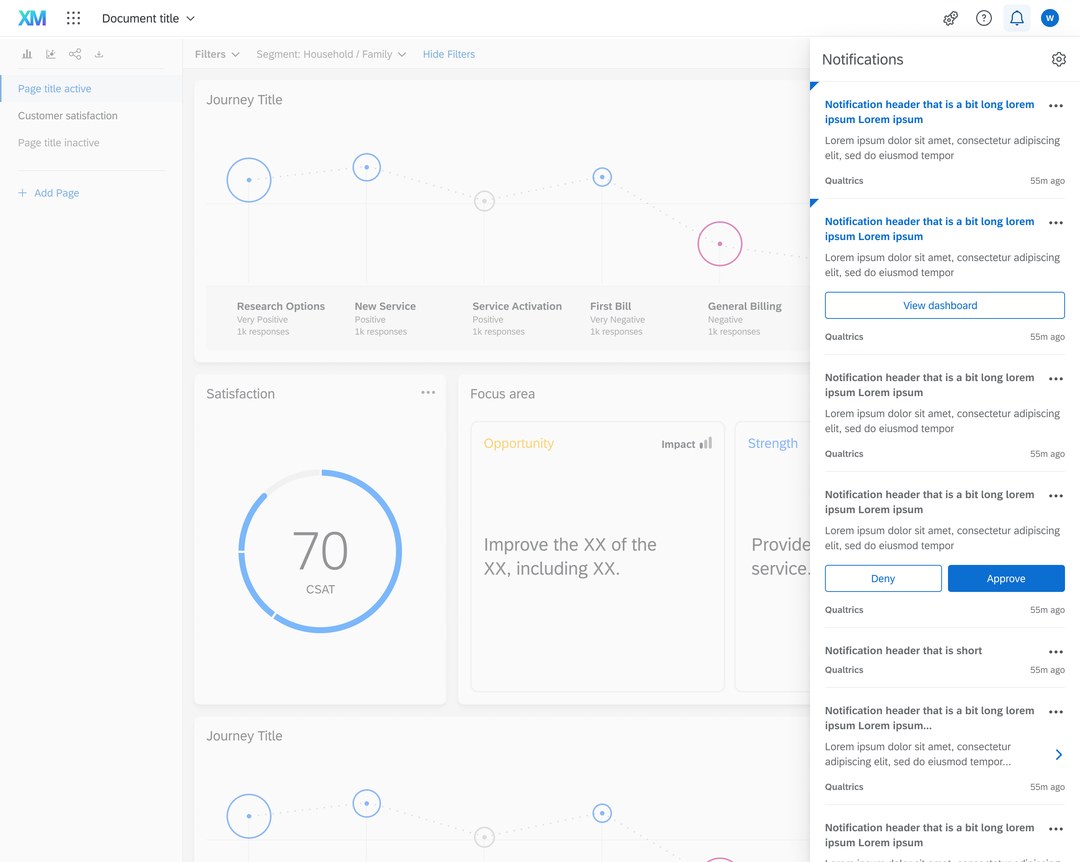Select Research Options node in top journey chart
Viewport: 1080px width, 862px height.
(x=249, y=180)
